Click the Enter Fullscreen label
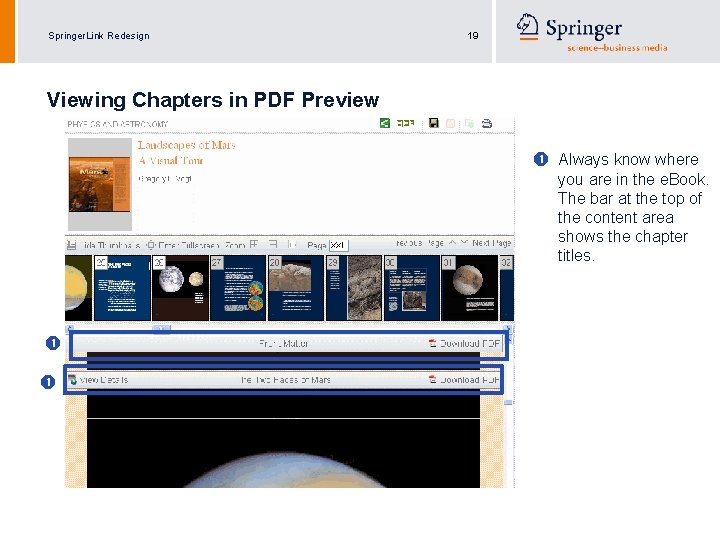720x540 pixels. [x=189, y=245]
